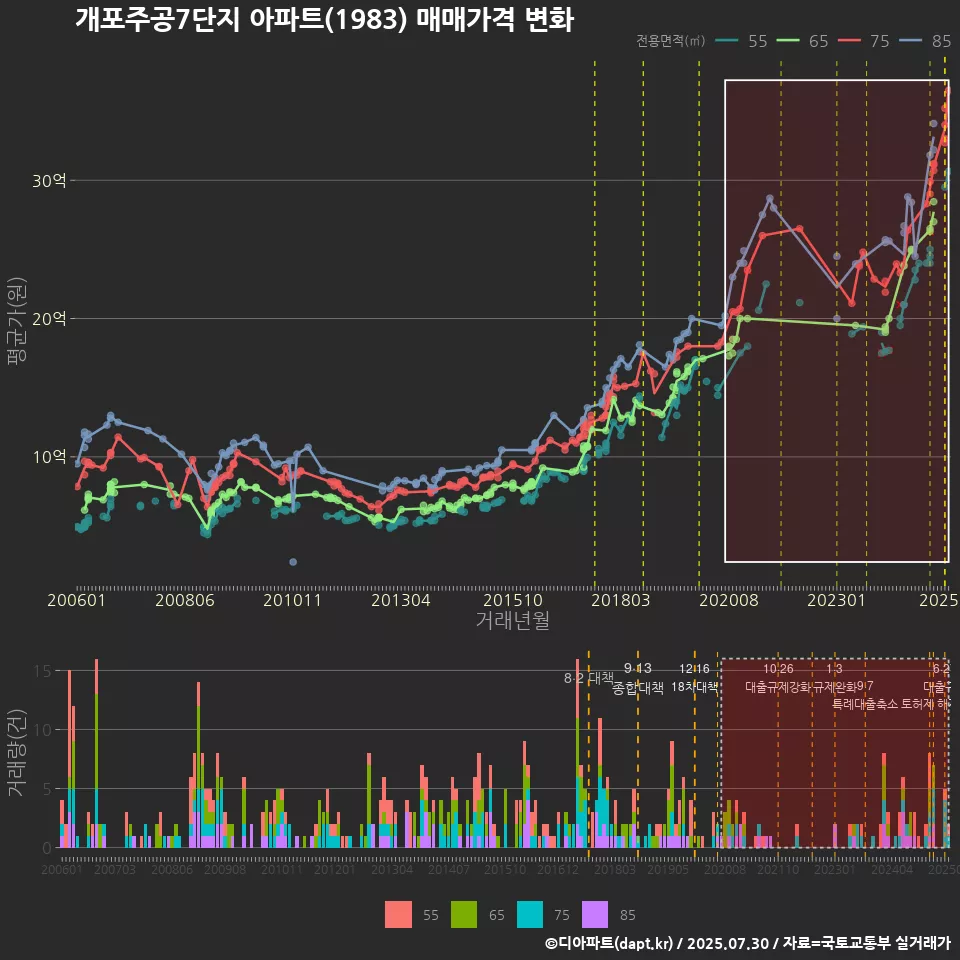Click 202110 tick on the volume chart
Viewport: 960px width, 960px height.
tap(778, 870)
